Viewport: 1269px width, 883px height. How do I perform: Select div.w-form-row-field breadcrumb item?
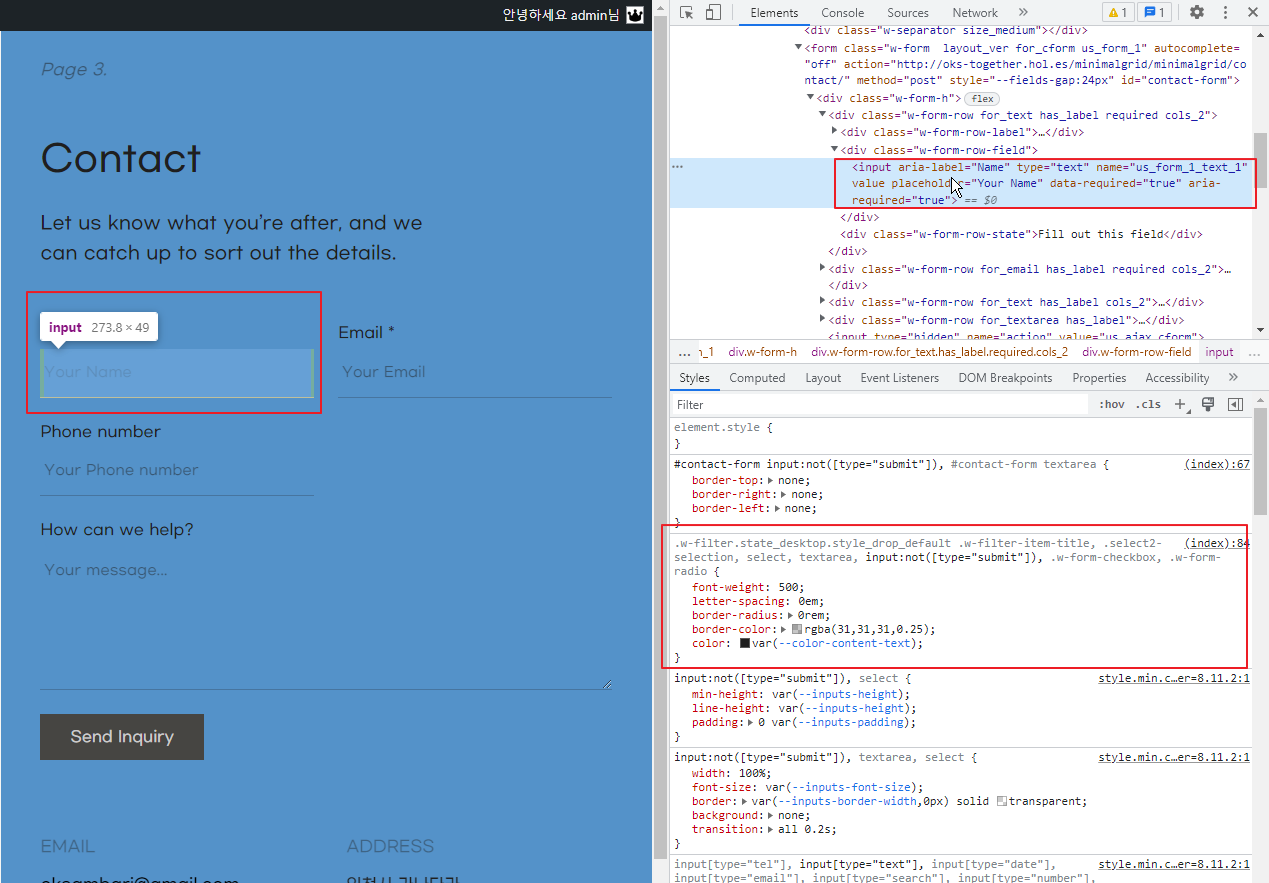pyautogui.click(x=1137, y=352)
